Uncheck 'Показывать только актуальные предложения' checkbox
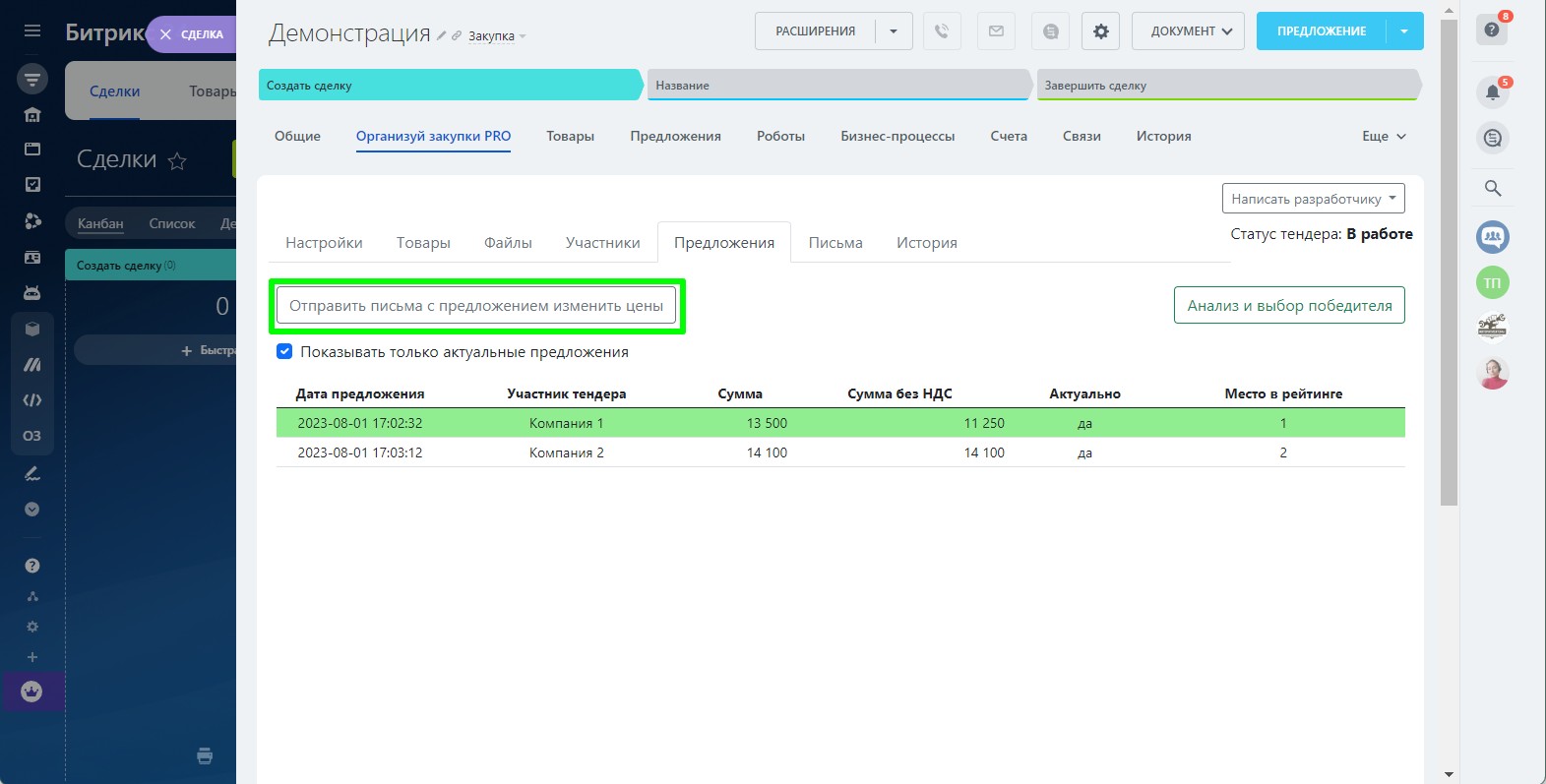Image resolution: width=1546 pixels, height=784 pixels. point(284,351)
